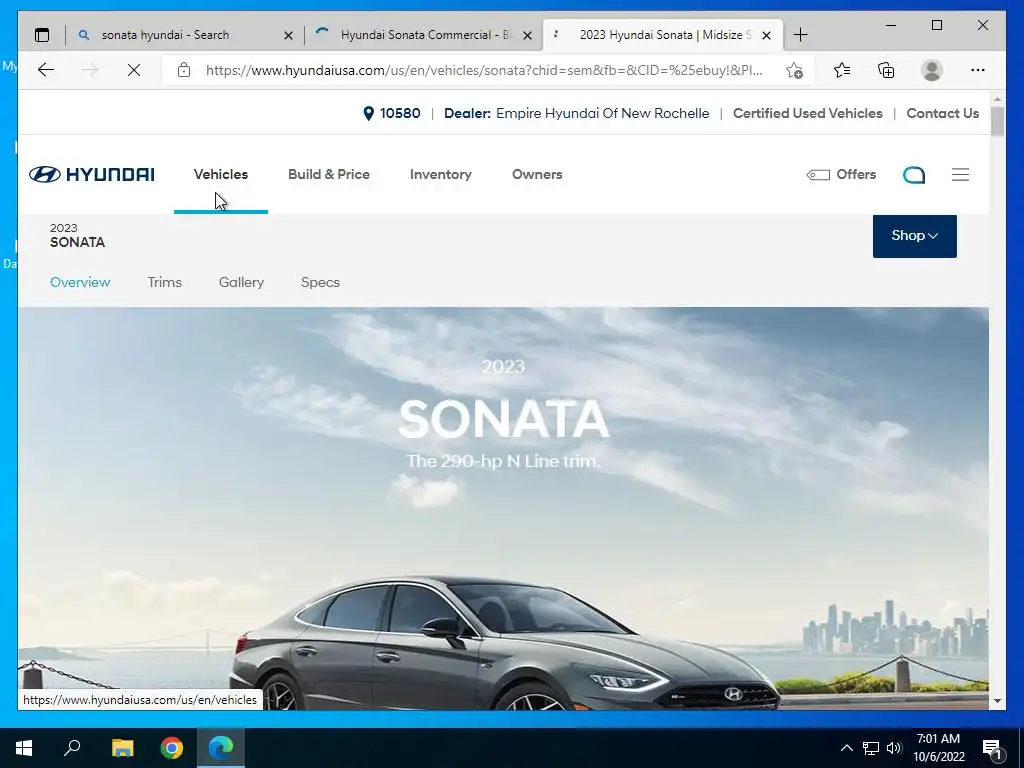
Task: Click the 10580 zip code
Action: click(x=400, y=114)
